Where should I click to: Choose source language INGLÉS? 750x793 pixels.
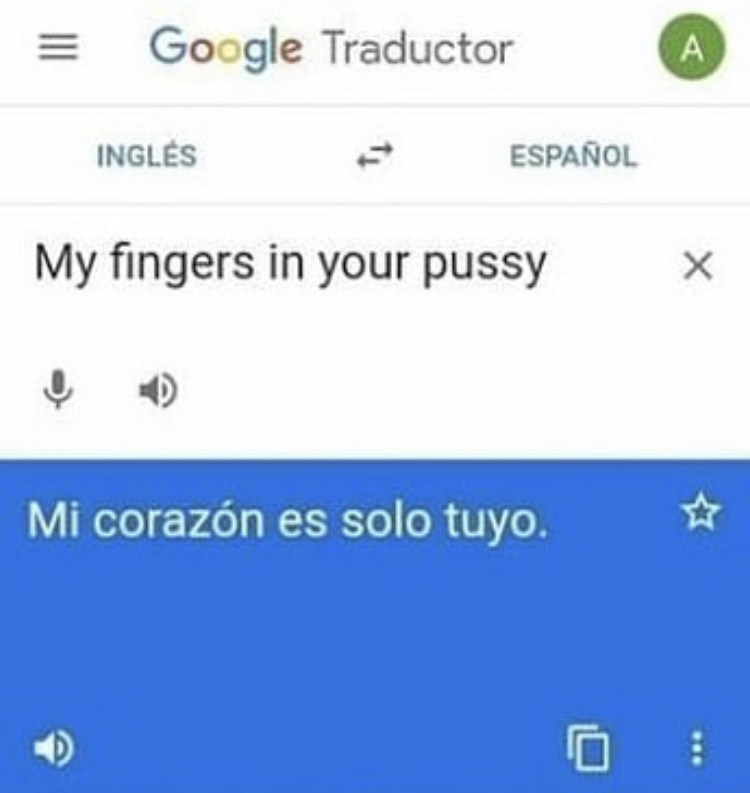coord(147,155)
